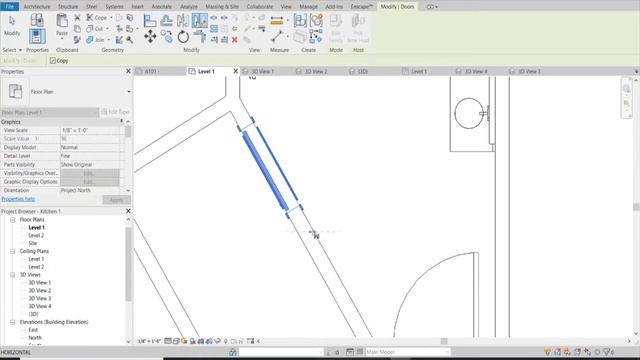
Task: Click the Join geometry tool
Action: pyautogui.click(x=95, y=40)
